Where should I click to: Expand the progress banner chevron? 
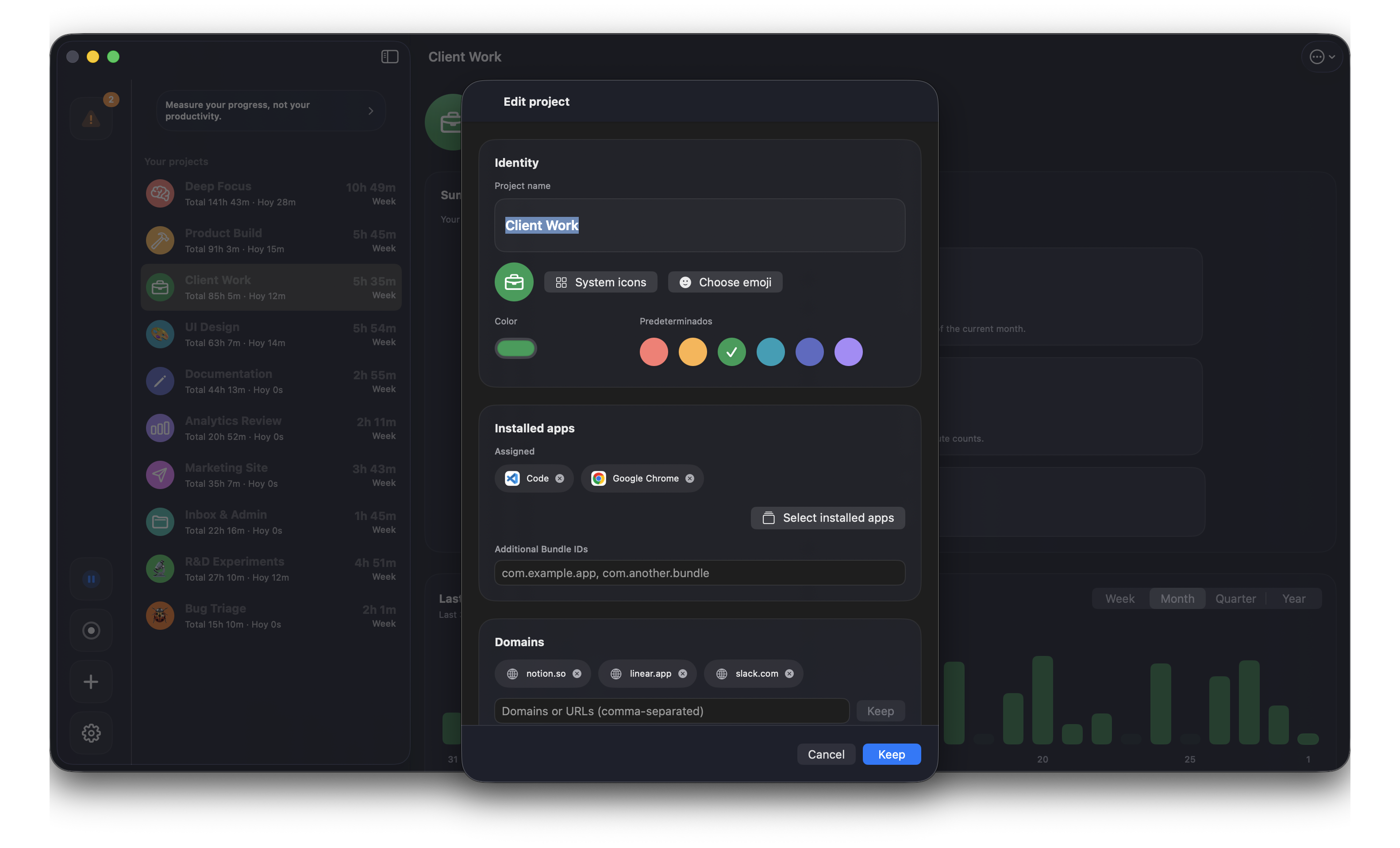point(370,111)
